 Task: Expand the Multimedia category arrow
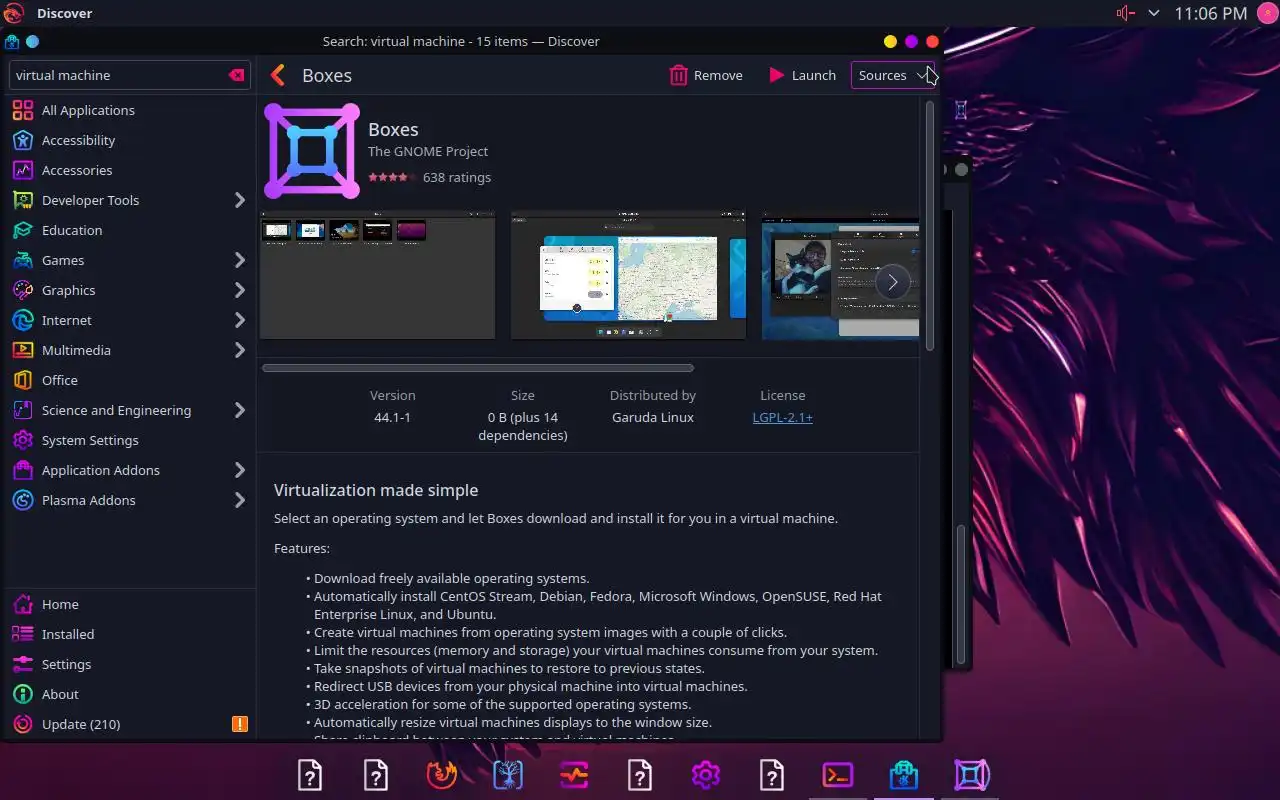(239, 350)
